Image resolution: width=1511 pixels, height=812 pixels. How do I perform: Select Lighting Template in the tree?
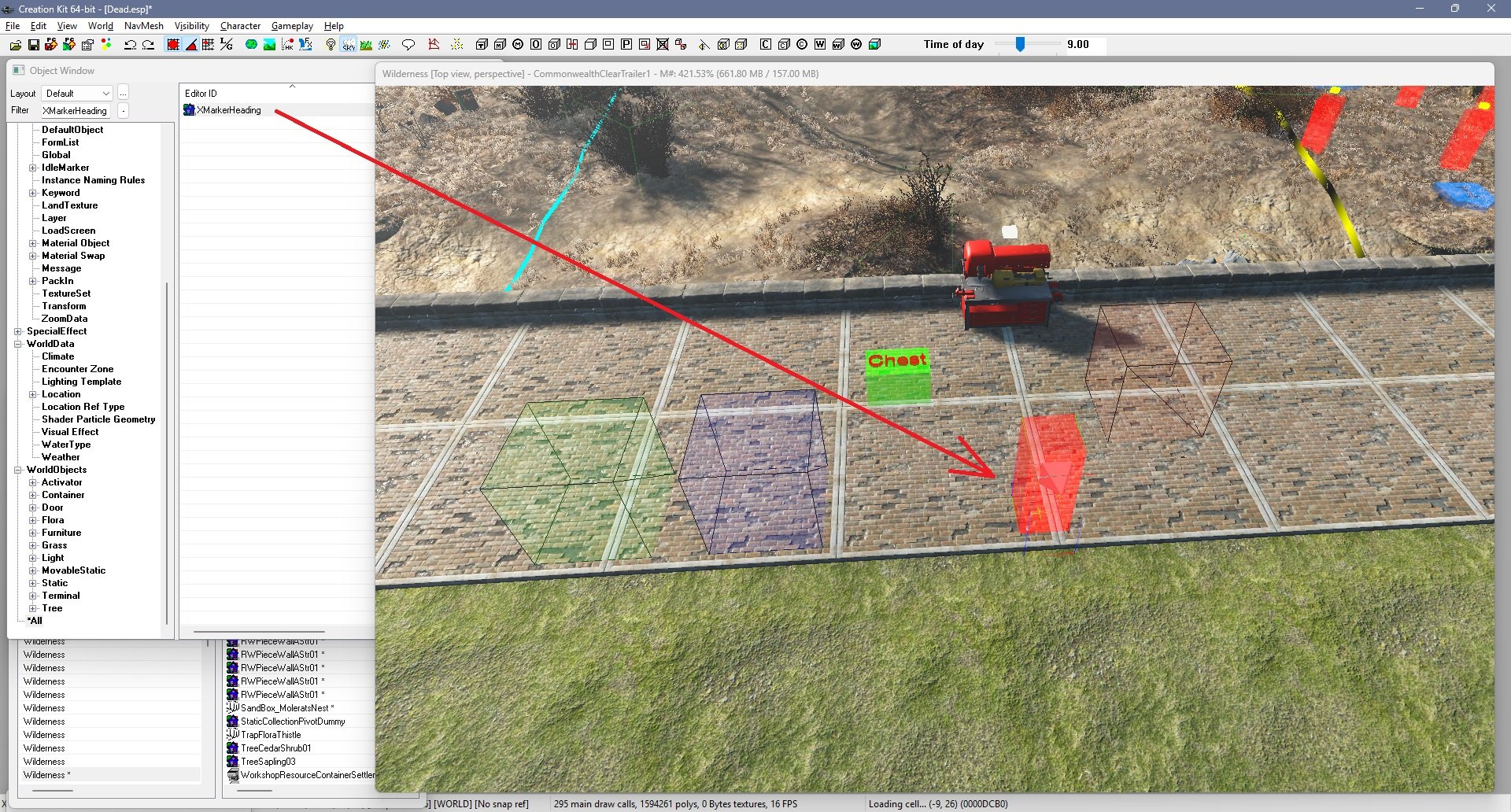pyautogui.click(x=81, y=382)
